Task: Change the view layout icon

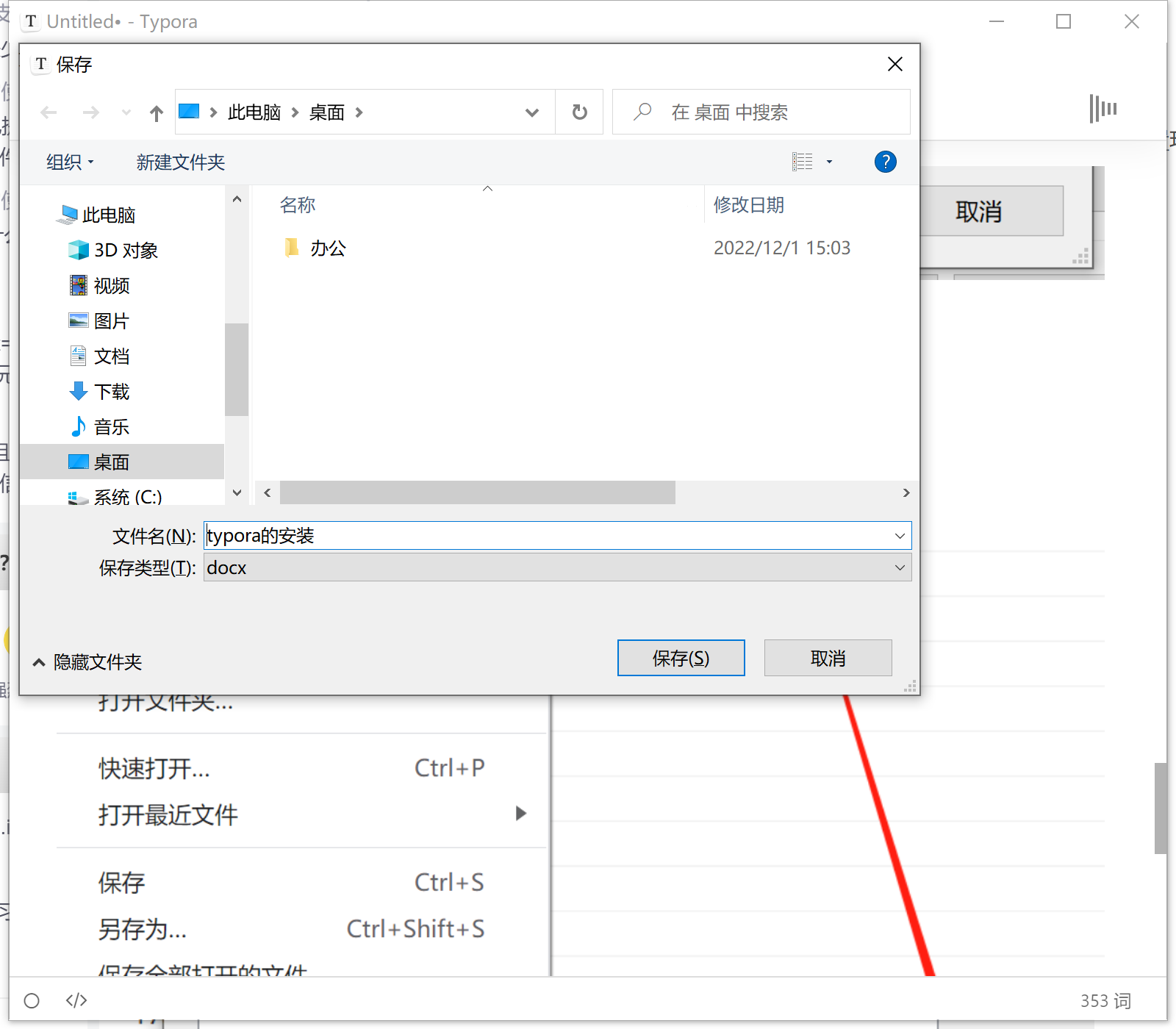Action: pos(802,162)
